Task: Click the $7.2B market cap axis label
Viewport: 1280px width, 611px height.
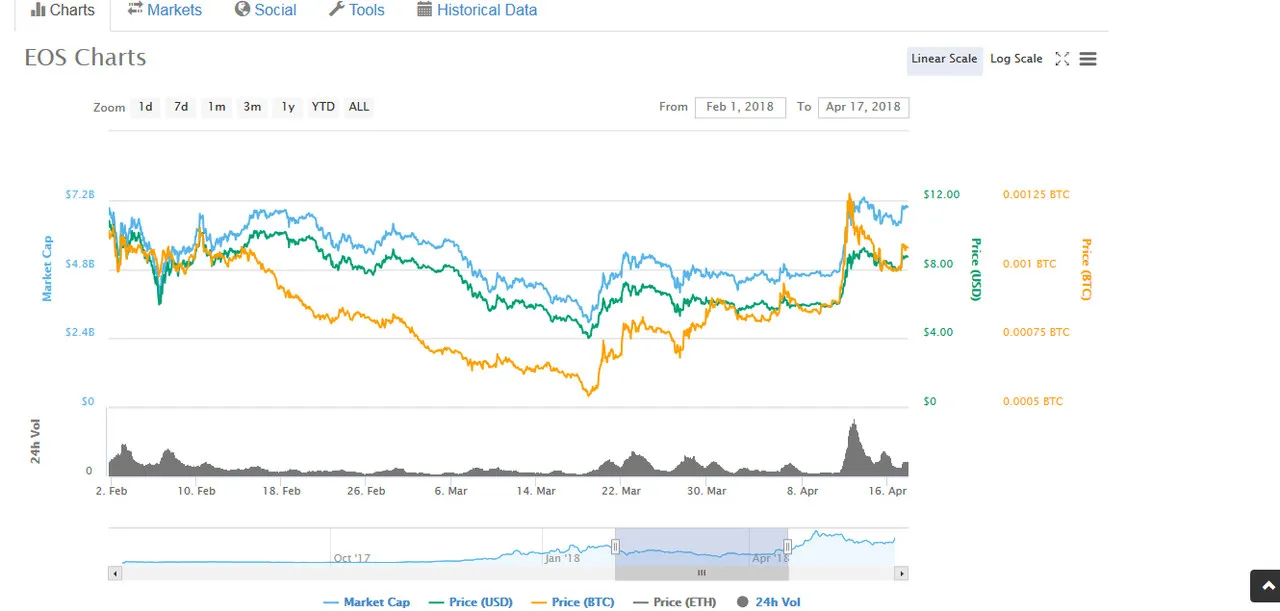Action: 80,195
